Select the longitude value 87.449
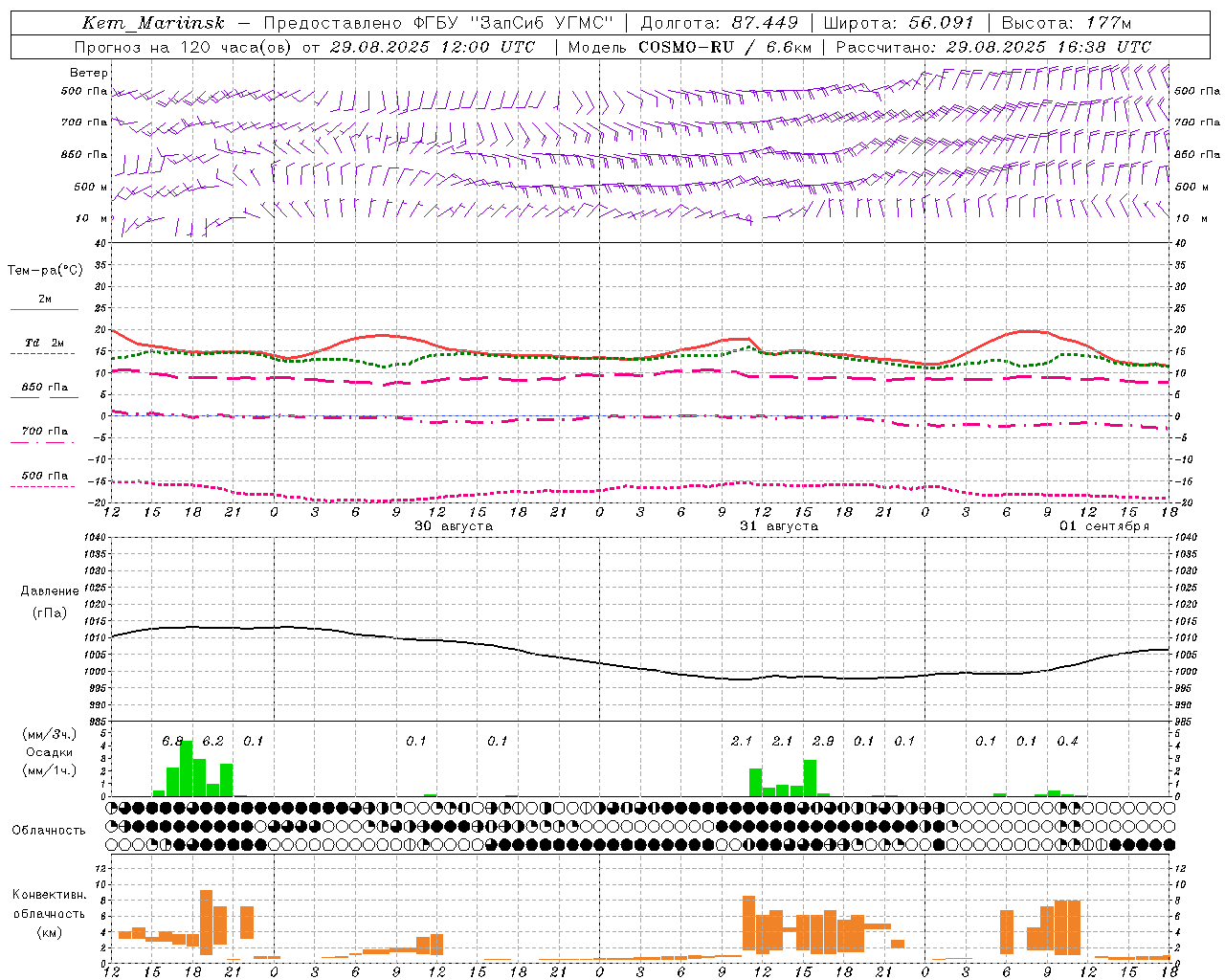This screenshot has height=980, width=1225. coord(765,23)
